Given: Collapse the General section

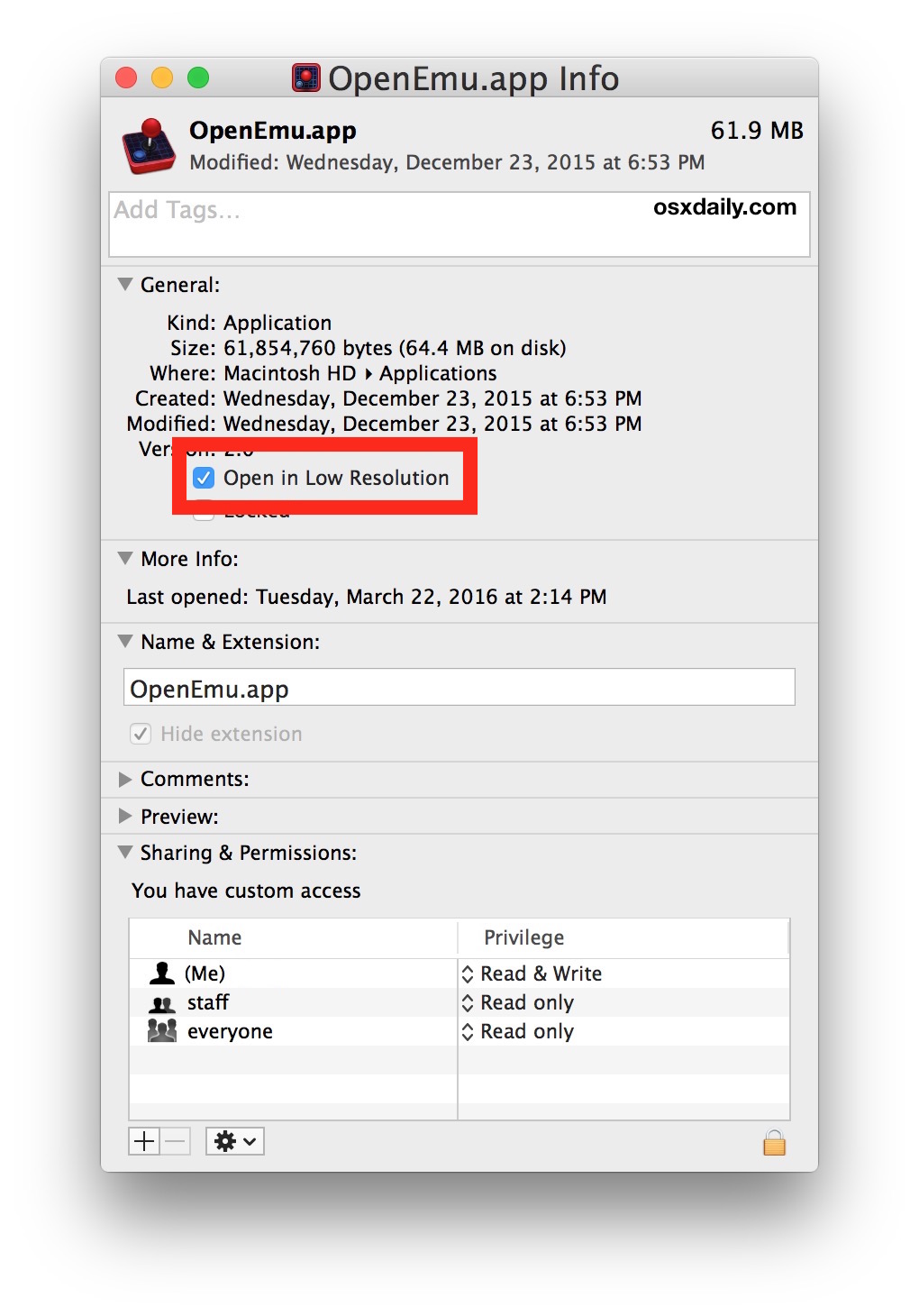Looking at the screenshot, I should point(125,284).
